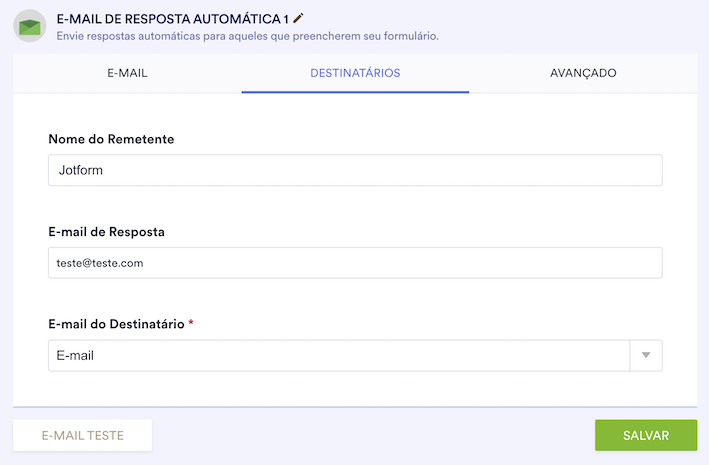Click the green envelope autoresponder icon
Image resolution: width=709 pixels, height=465 pixels.
tap(29, 25)
